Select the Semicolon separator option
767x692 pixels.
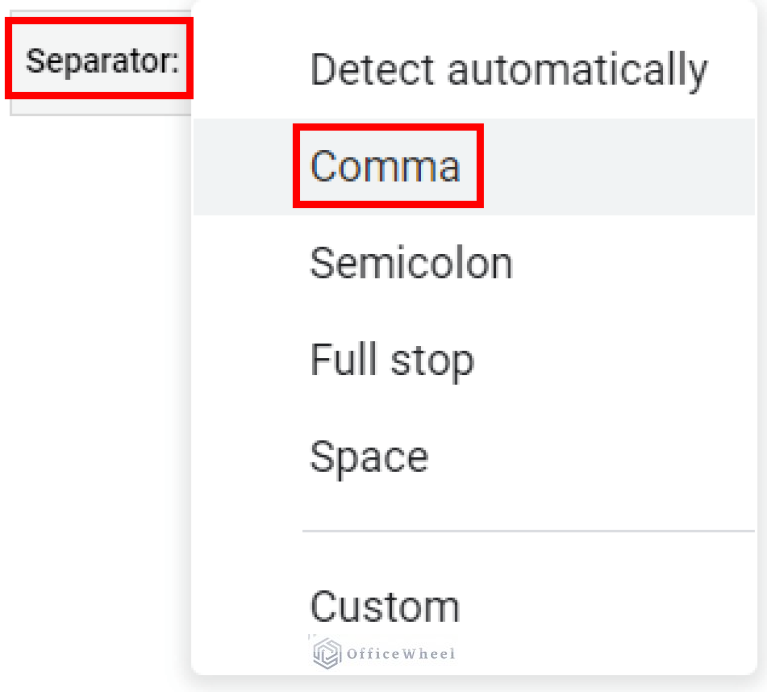point(411,263)
